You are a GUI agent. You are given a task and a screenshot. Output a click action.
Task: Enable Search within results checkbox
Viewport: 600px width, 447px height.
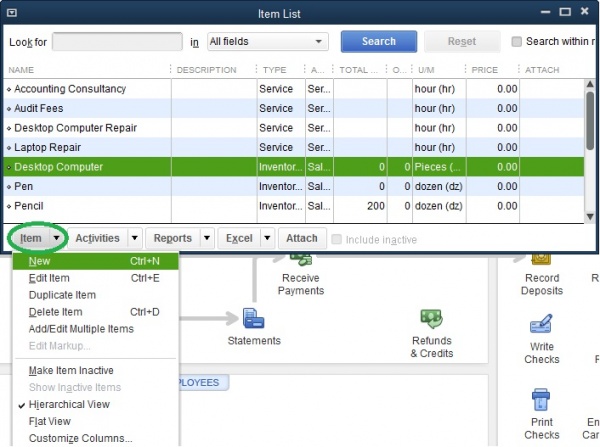coord(517,41)
